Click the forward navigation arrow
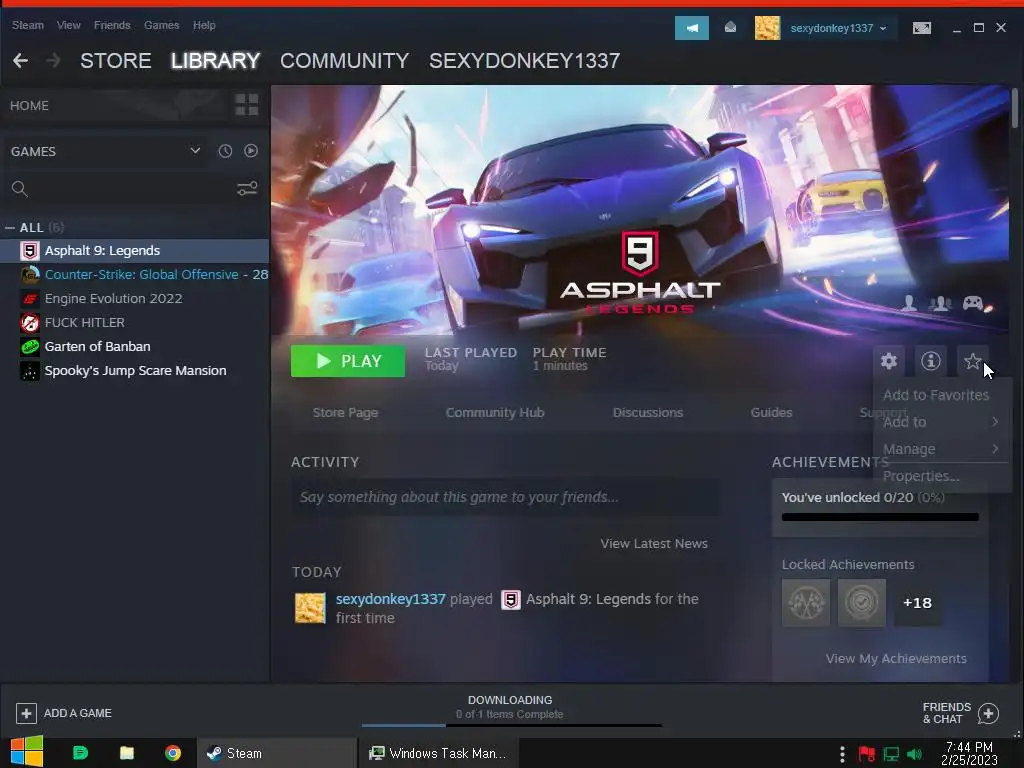The width and height of the screenshot is (1024, 768). tap(54, 61)
